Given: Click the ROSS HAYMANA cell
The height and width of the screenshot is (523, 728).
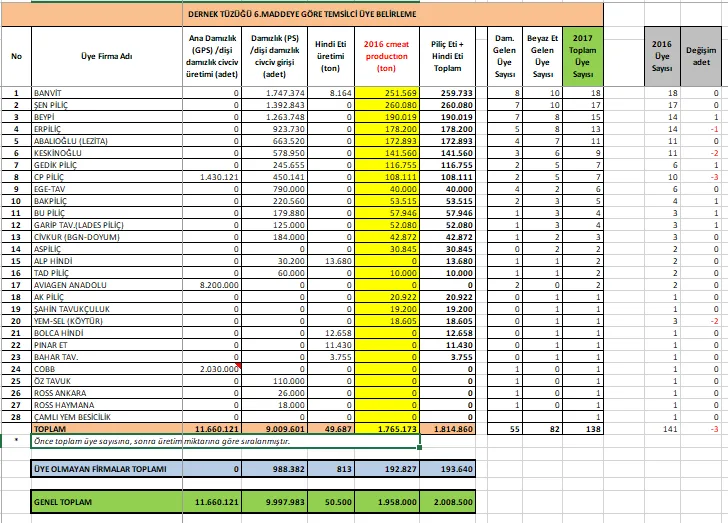Looking at the screenshot, I should pyautogui.click(x=107, y=405).
